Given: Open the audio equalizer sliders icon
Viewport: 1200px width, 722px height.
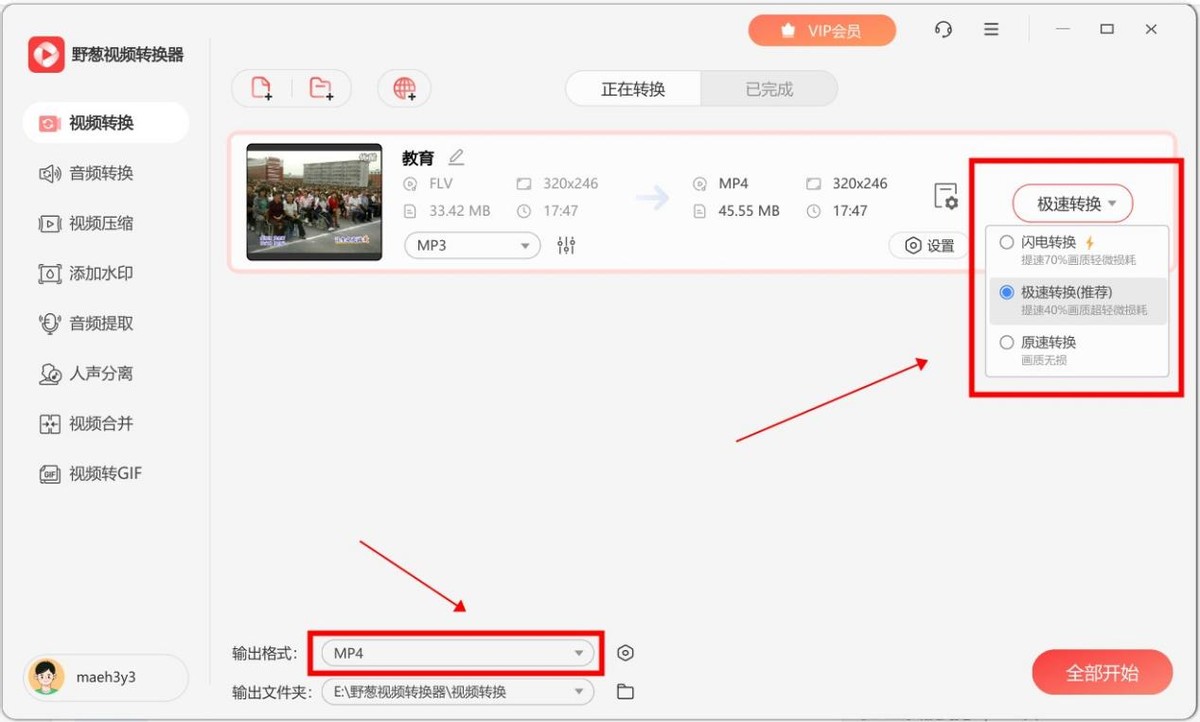Looking at the screenshot, I should point(566,245).
